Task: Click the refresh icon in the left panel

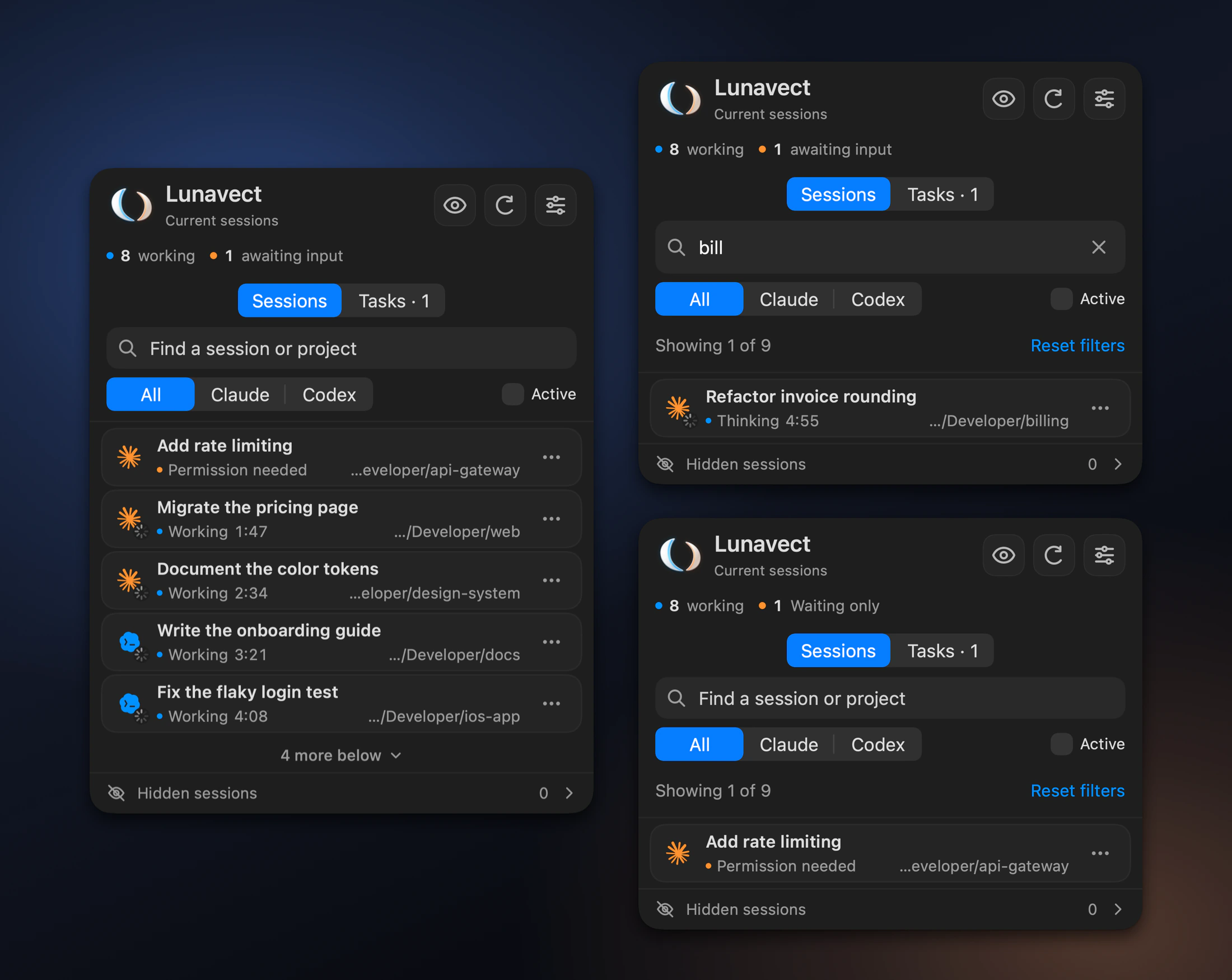Action: (505, 205)
